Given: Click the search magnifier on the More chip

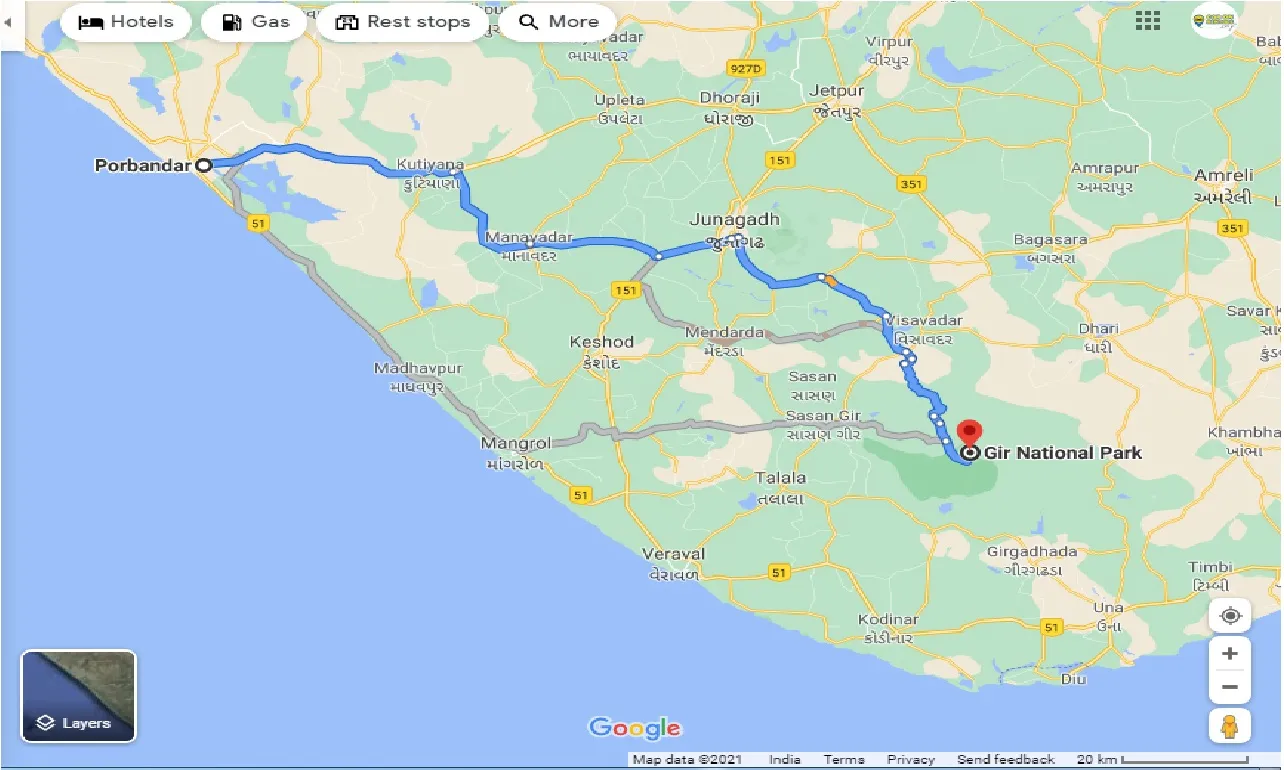Looking at the screenshot, I should [528, 21].
